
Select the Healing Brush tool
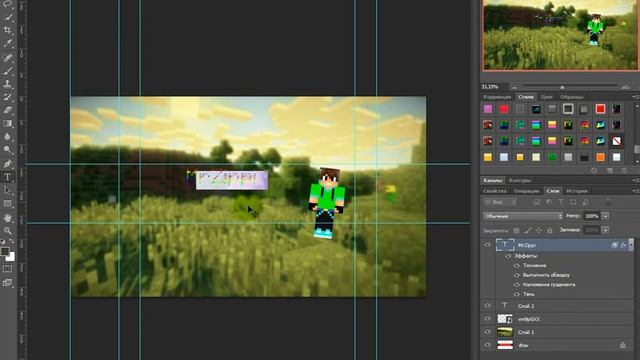pyautogui.click(x=7, y=58)
